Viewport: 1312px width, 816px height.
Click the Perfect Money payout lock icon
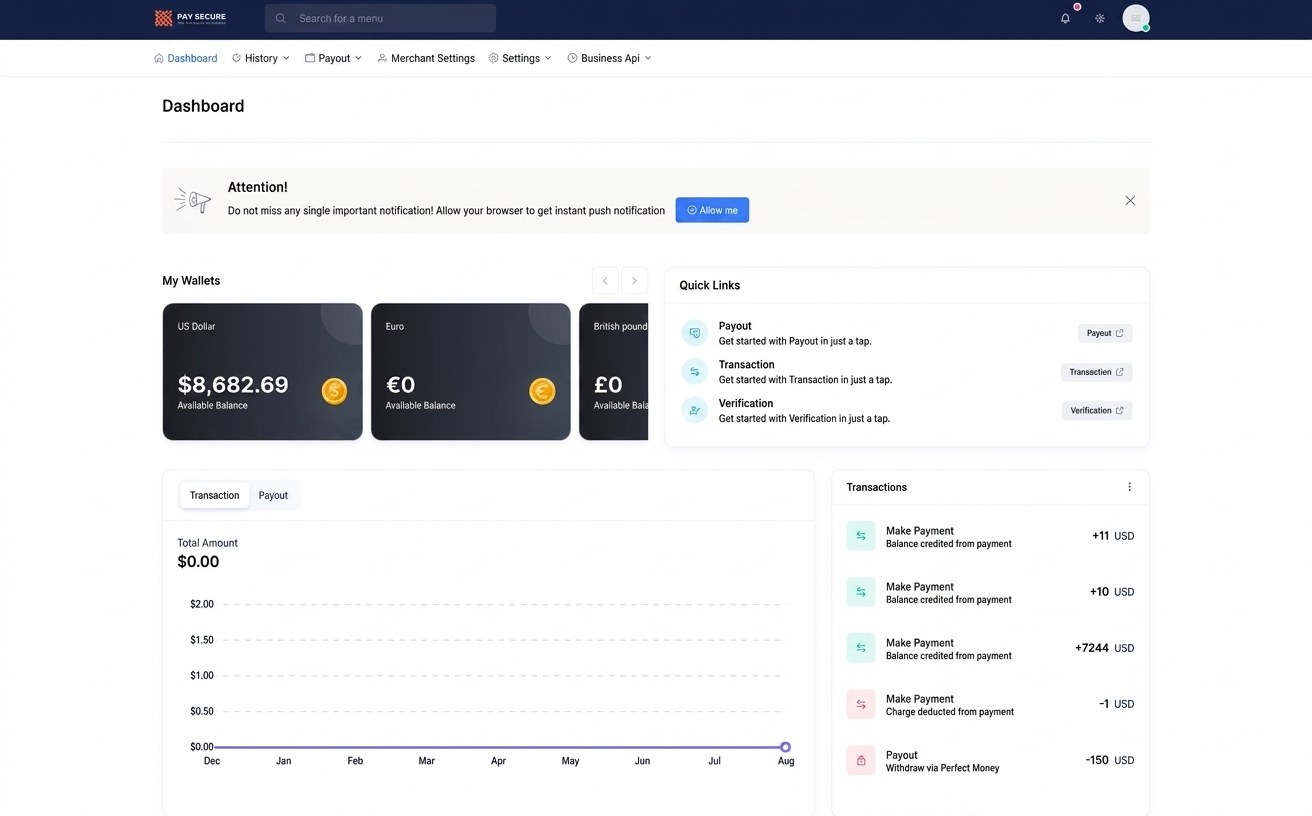861,760
